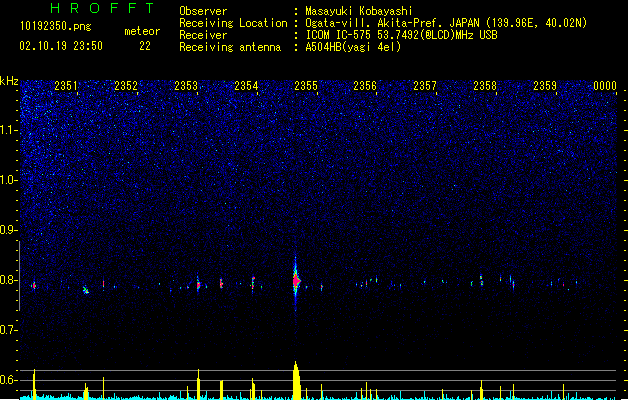
Task: Click the green "meteor" label
Action: [x=142, y=31]
